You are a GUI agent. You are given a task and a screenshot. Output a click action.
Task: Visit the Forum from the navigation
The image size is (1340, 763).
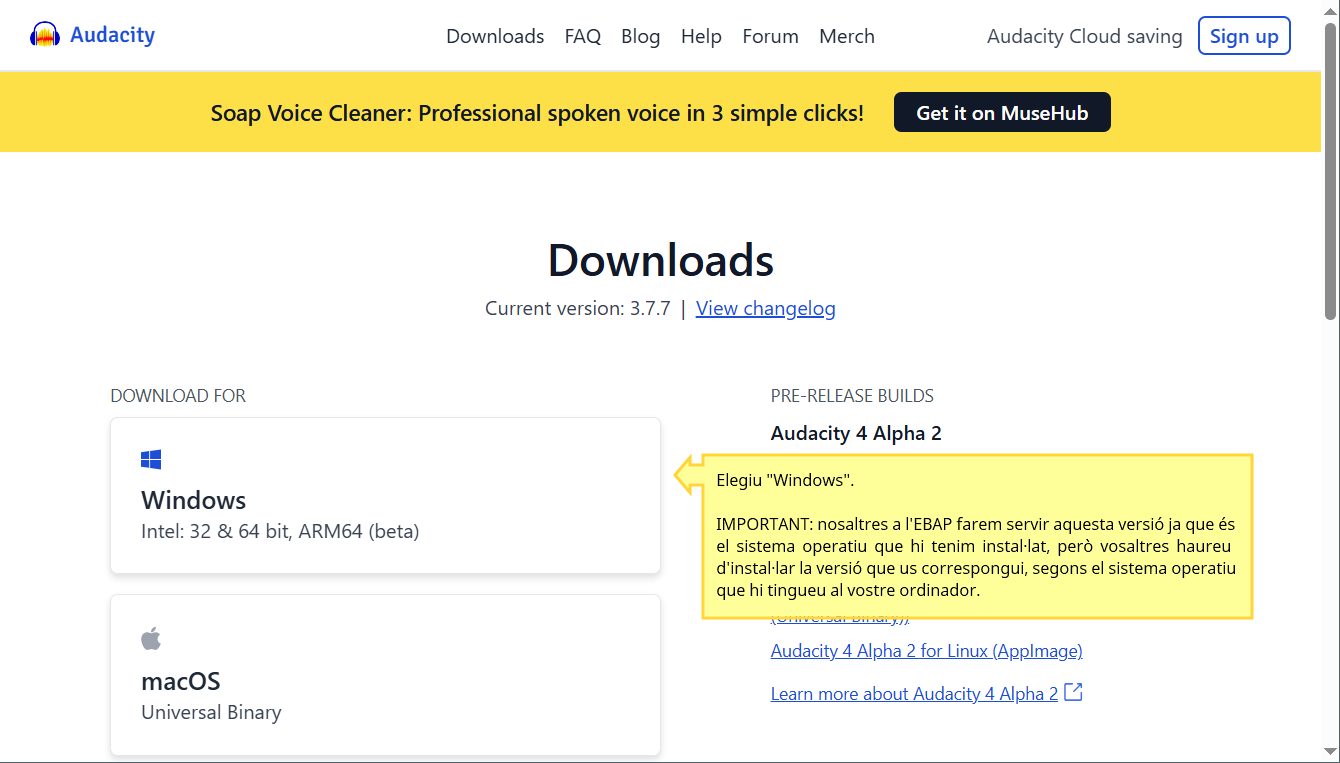click(770, 36)
